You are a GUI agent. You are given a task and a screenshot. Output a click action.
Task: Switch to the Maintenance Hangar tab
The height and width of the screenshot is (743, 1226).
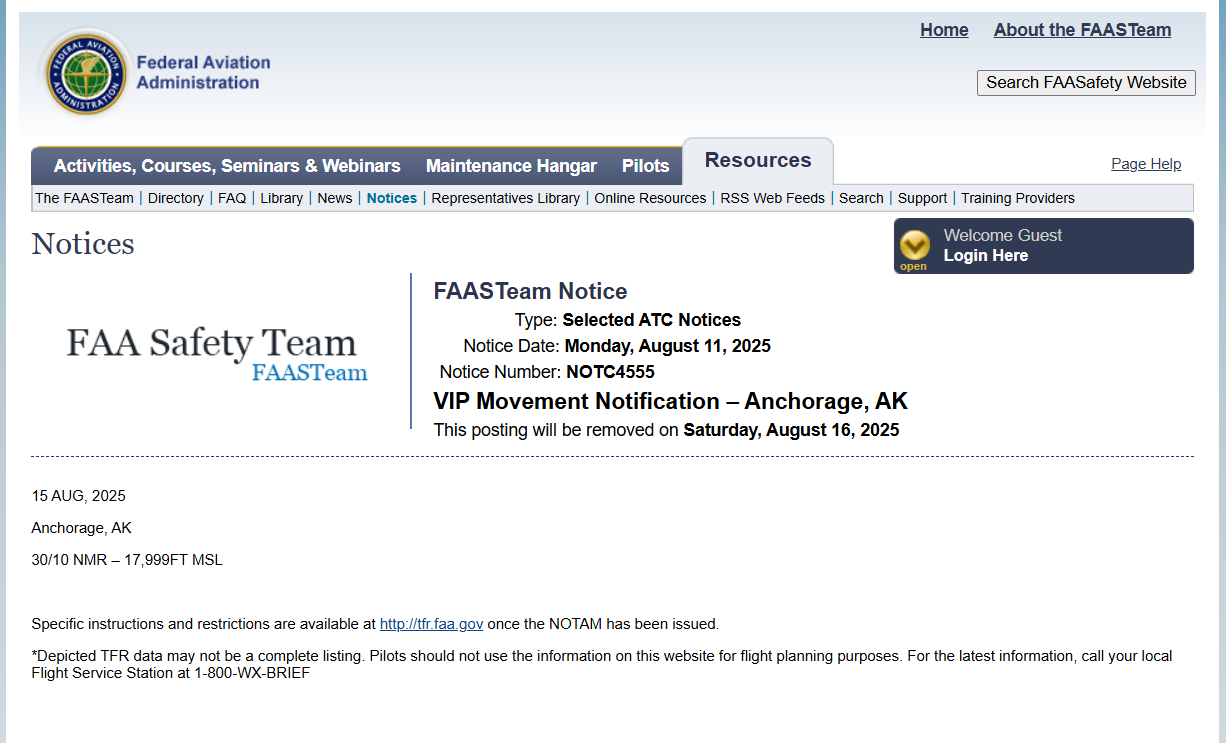(511, 166)
